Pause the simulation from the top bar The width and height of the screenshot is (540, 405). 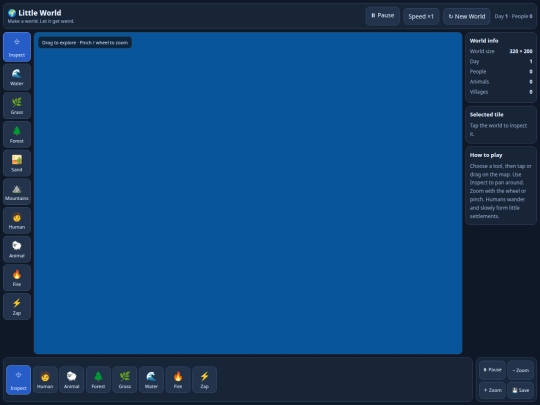coord(383,16)
